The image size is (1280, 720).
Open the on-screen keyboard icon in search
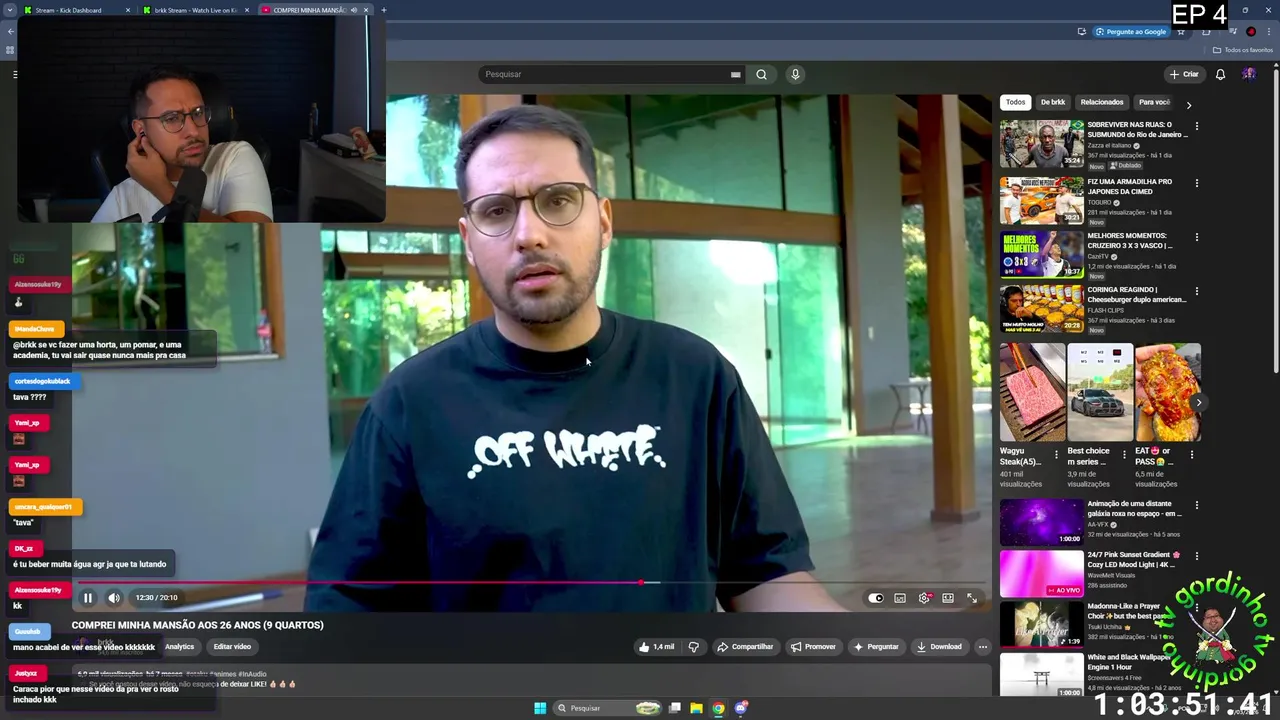[736, 74]
